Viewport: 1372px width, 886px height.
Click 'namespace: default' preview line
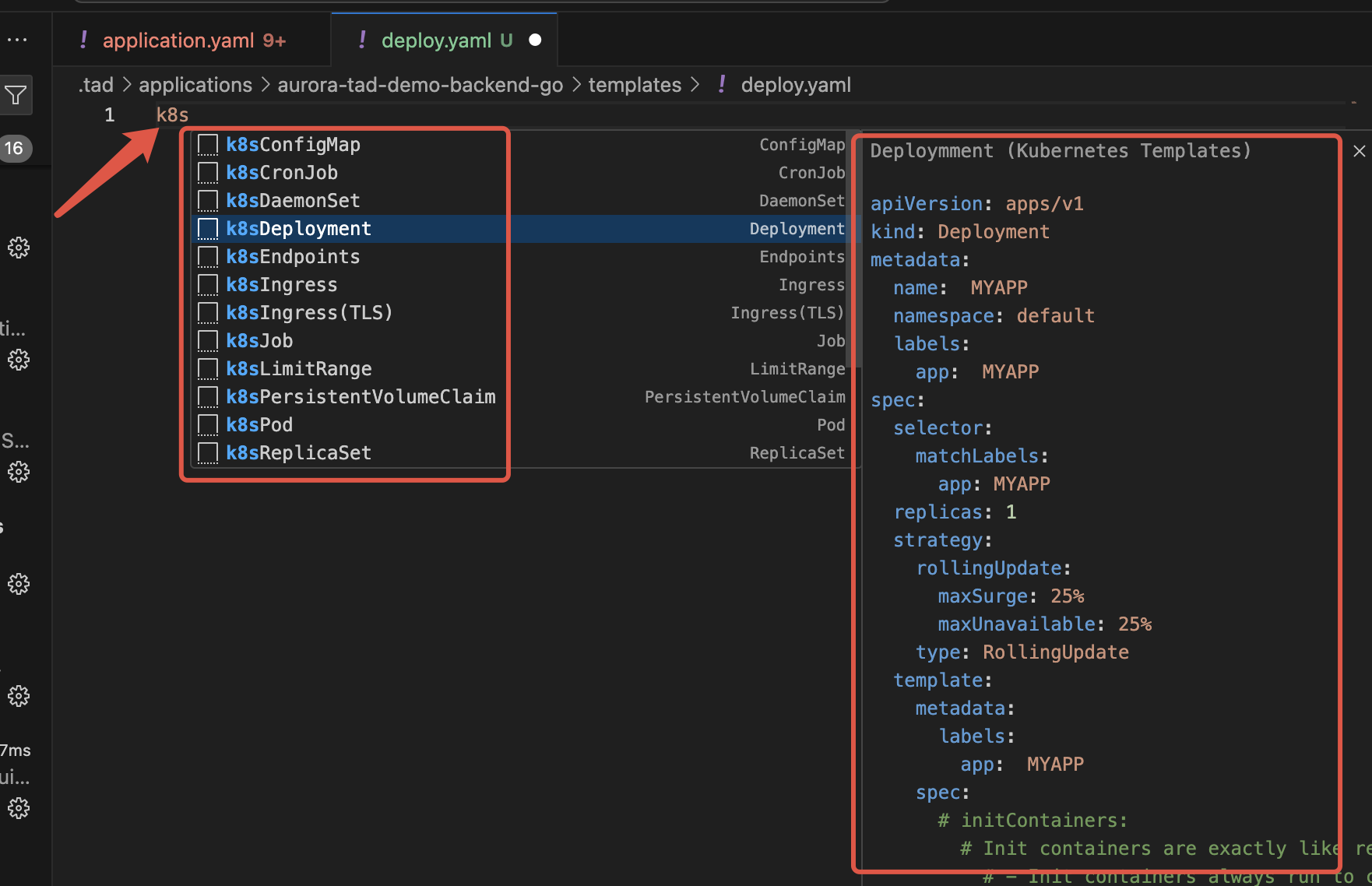(x=994, y=316)
